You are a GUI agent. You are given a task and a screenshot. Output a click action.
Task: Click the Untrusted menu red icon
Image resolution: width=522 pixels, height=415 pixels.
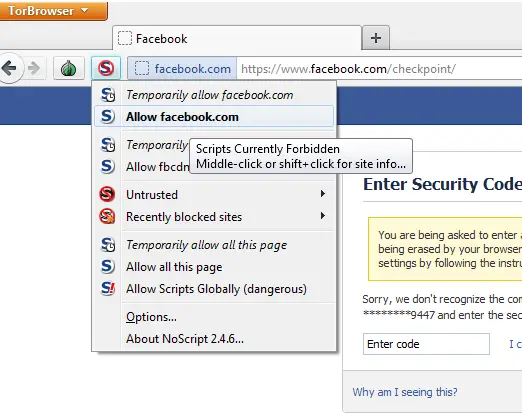click(107, 194)
